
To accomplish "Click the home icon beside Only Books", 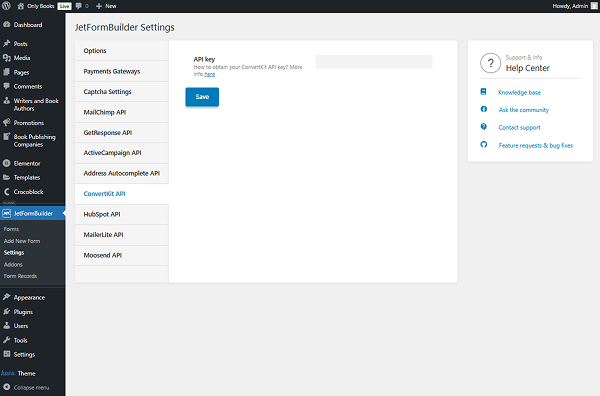I will point(21,6).
